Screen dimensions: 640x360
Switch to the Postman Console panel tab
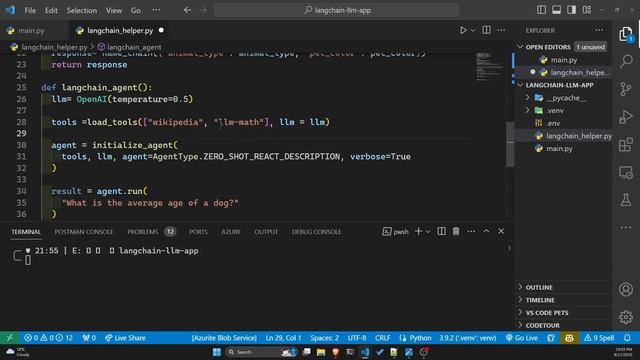[84, 232]
